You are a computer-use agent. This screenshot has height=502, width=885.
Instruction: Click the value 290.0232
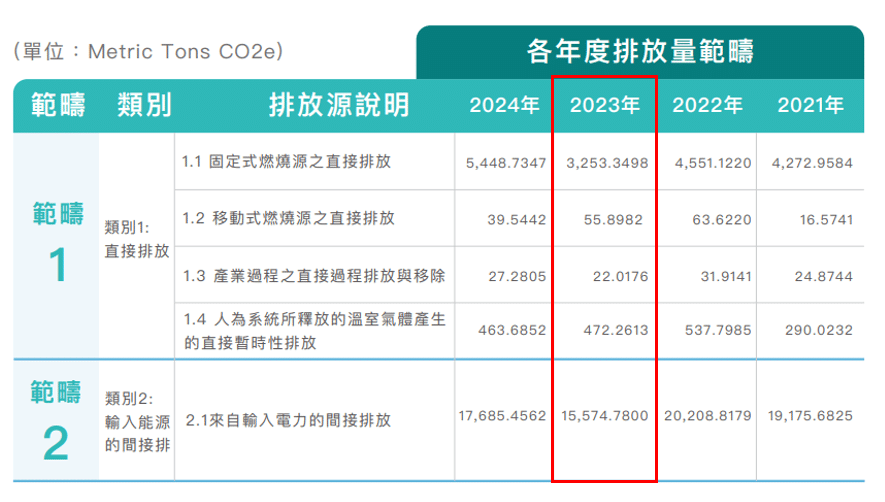pyautogui.click(x=819, y=330)
